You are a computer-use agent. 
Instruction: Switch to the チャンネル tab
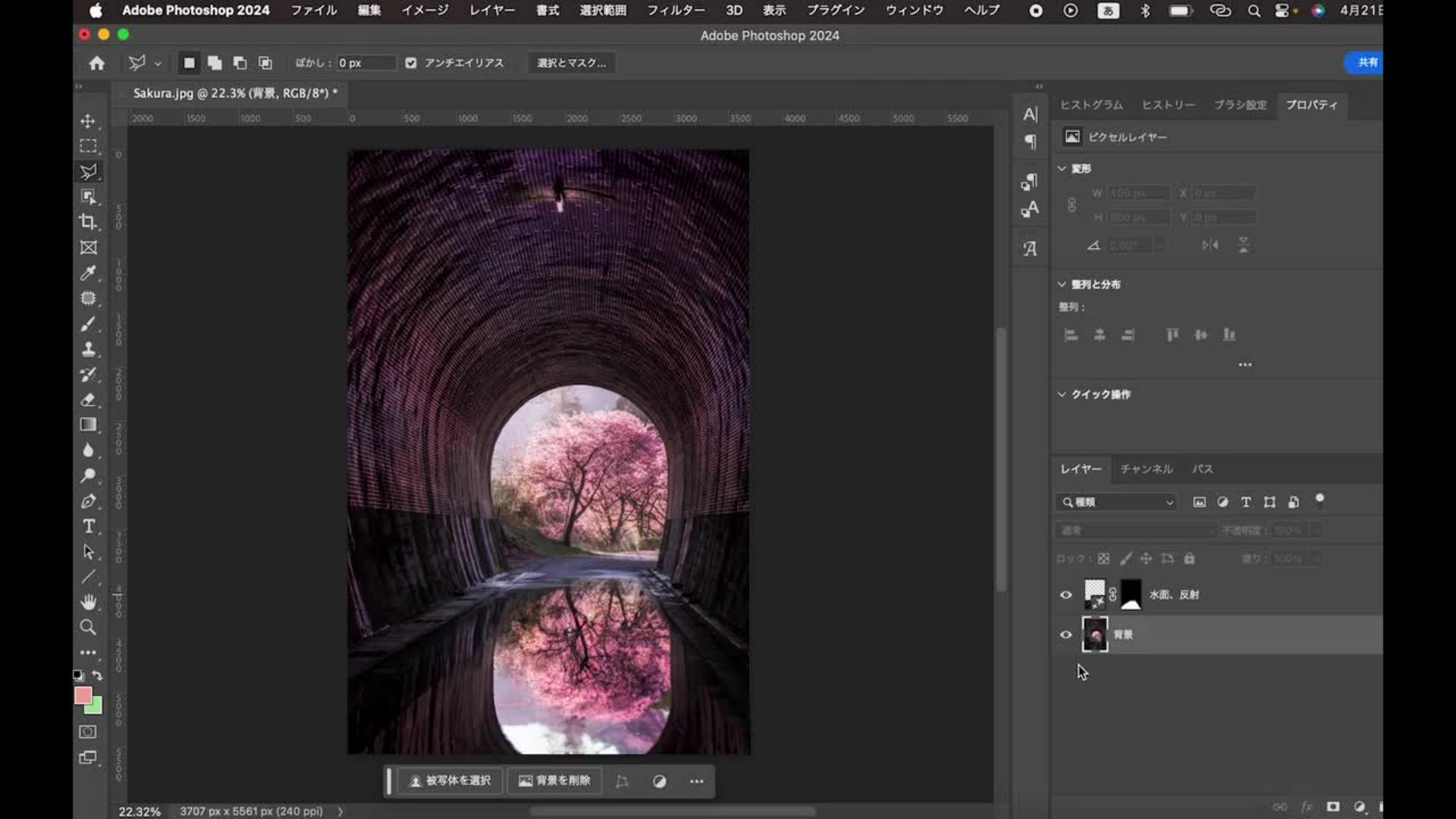tap(1146, 469)
